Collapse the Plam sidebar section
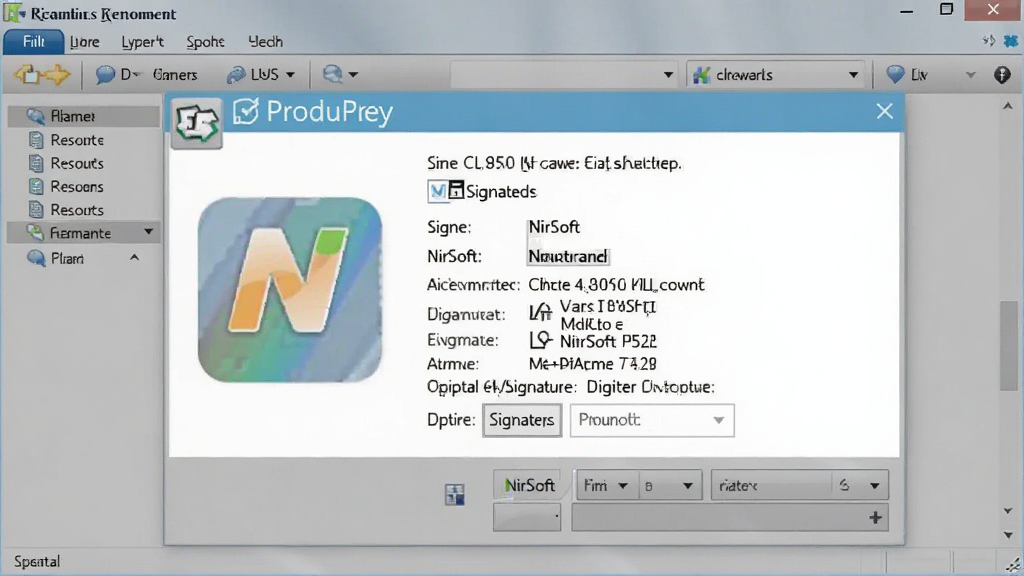 pos(135,258)
